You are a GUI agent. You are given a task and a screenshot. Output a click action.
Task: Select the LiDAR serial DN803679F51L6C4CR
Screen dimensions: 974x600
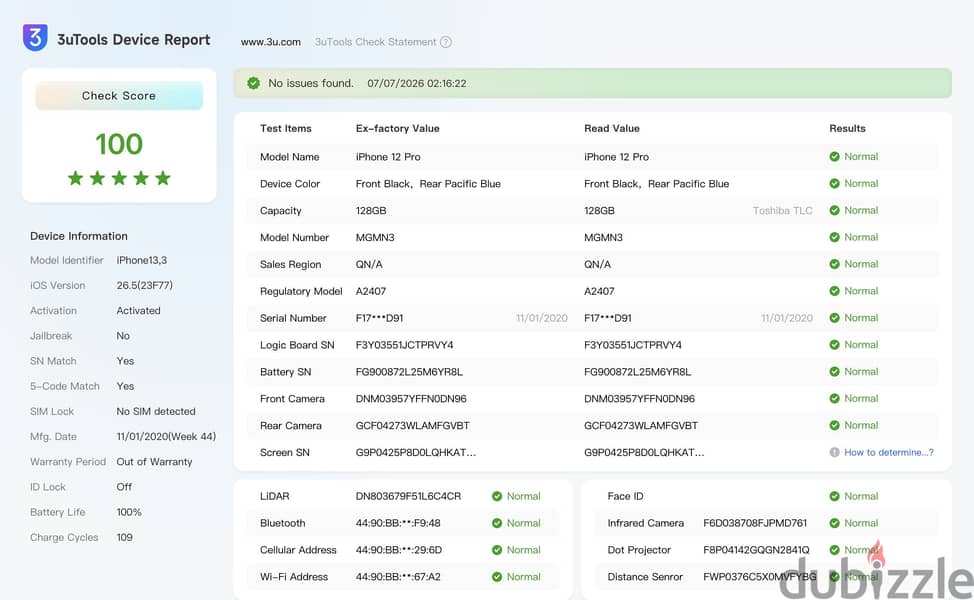point(408,496)
